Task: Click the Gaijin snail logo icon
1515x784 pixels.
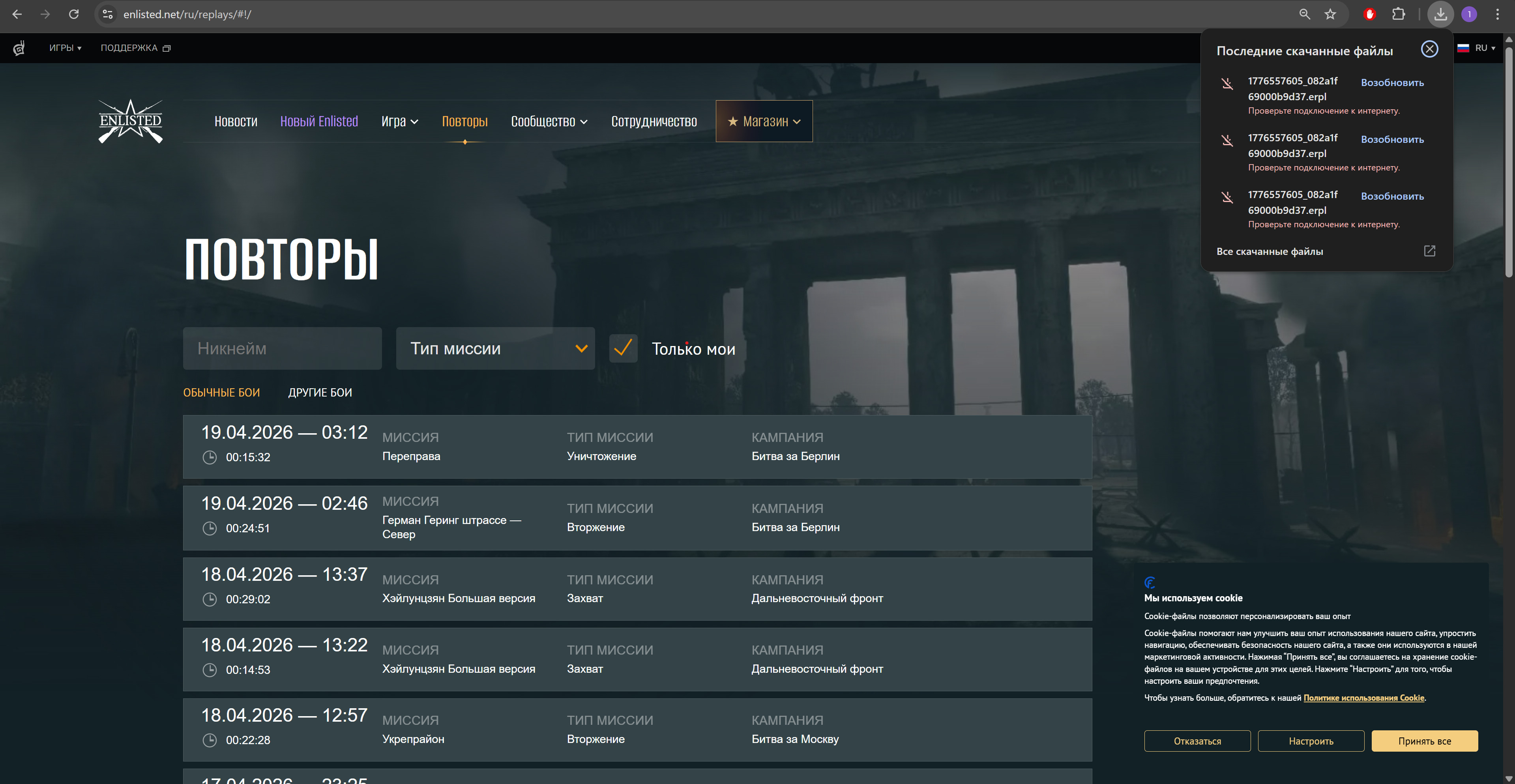Action: tap(19, 48)
